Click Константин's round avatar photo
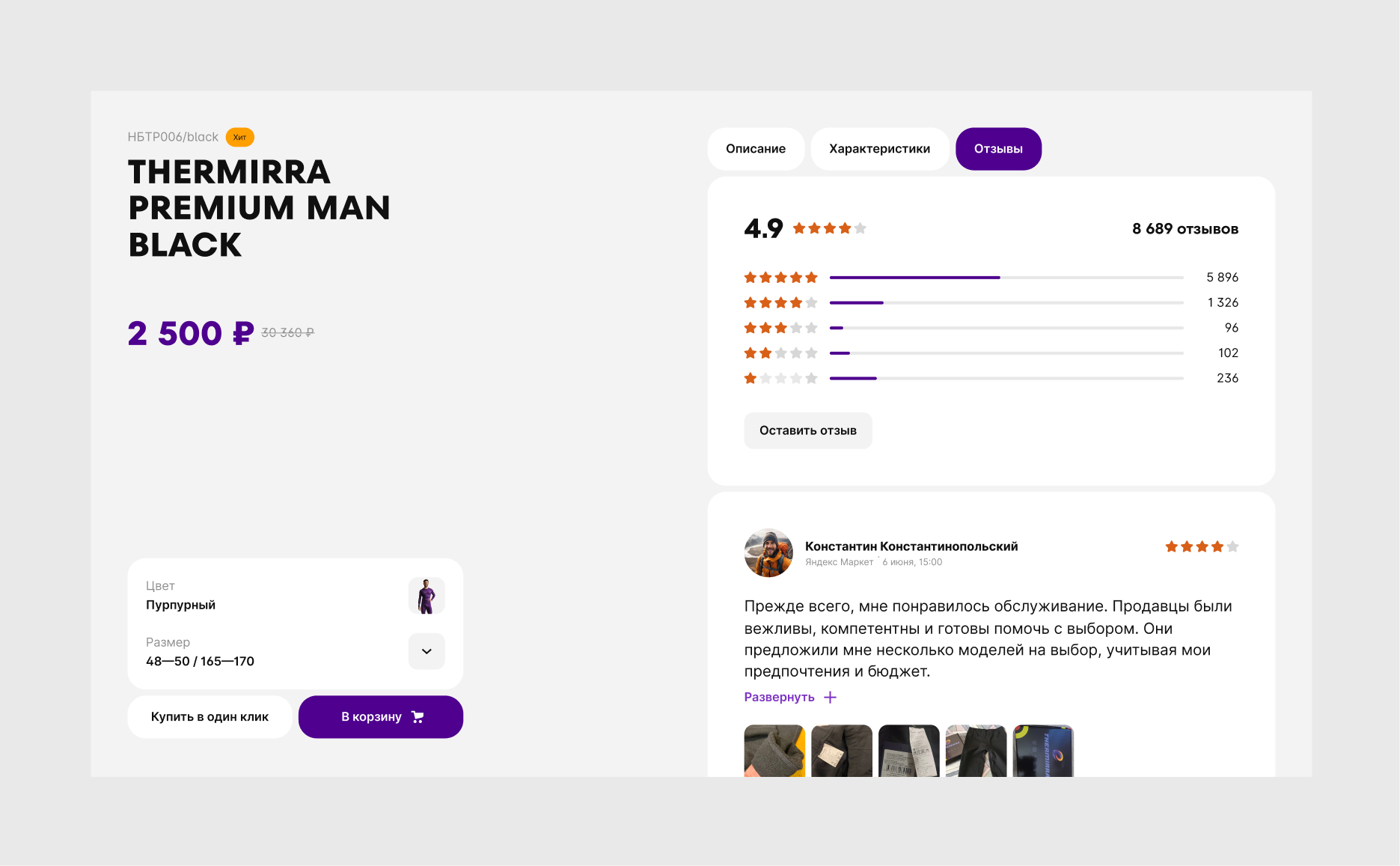The height and width of the screenshot is (866, 1400). coord(768,553)
